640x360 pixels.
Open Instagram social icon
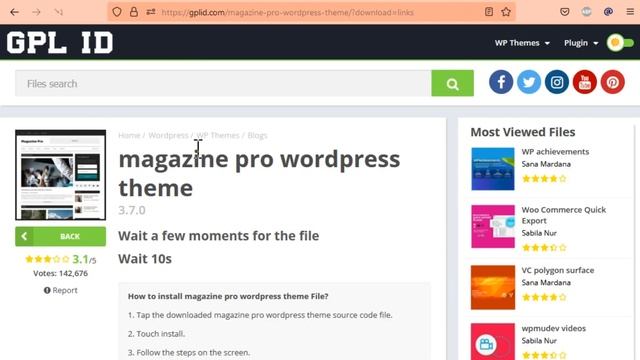(557, 82)
